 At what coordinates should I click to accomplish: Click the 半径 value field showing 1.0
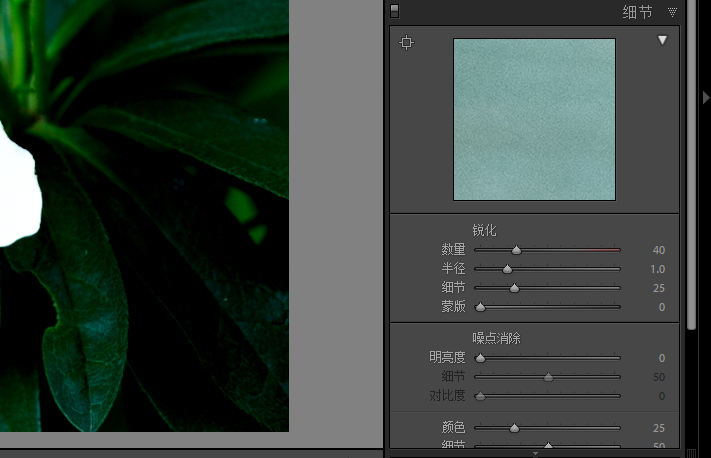(x=657, y=269)
